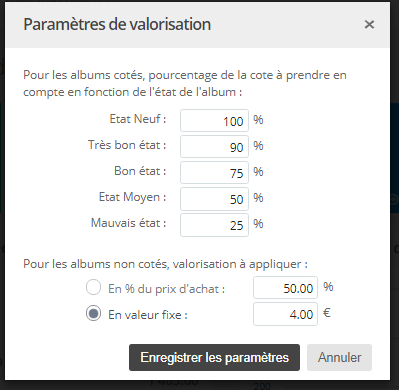Save with Enregistrer les paramètres button

point(214,357)
